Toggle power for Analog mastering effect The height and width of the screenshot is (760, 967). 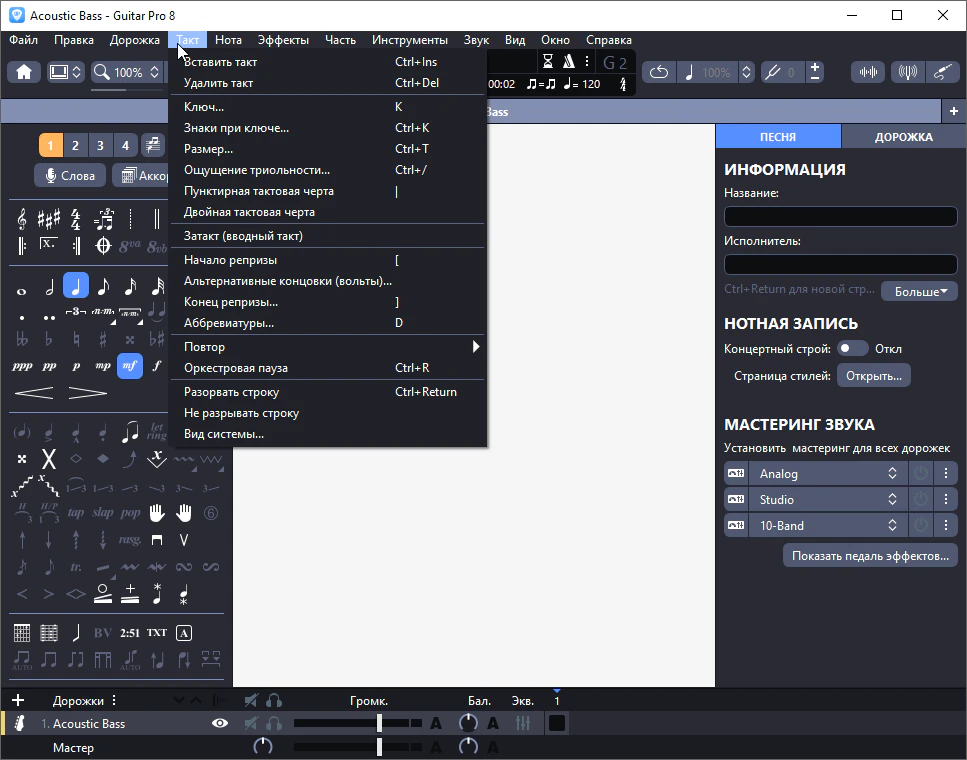coord(920,474)
